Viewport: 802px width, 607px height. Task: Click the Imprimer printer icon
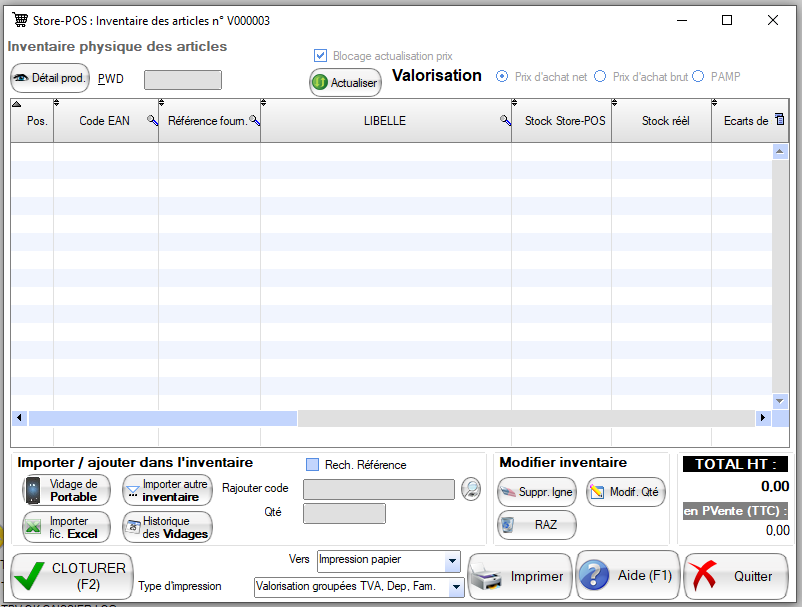(x=489, y=575)
